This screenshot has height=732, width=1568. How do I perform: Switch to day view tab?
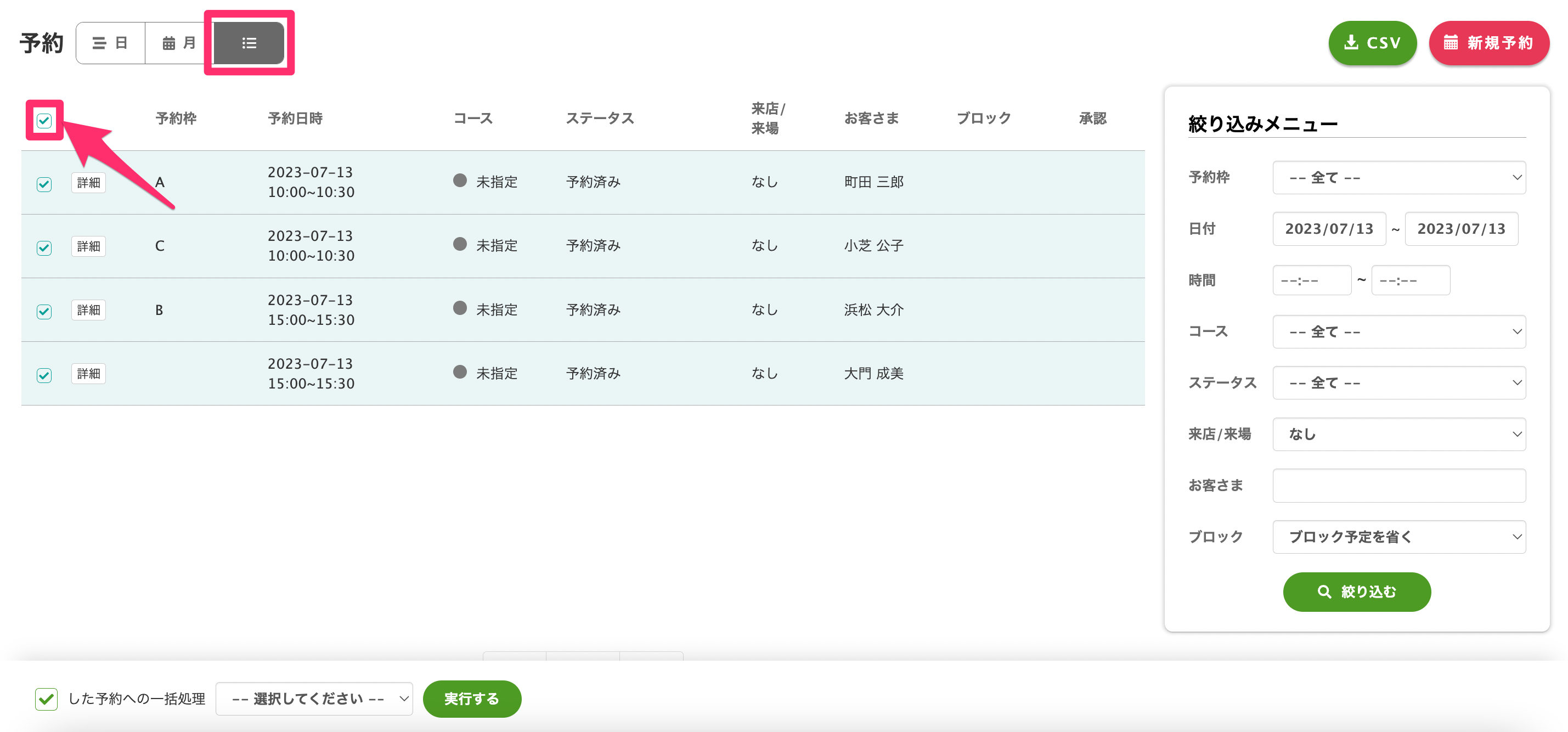[x=110, y=43]
